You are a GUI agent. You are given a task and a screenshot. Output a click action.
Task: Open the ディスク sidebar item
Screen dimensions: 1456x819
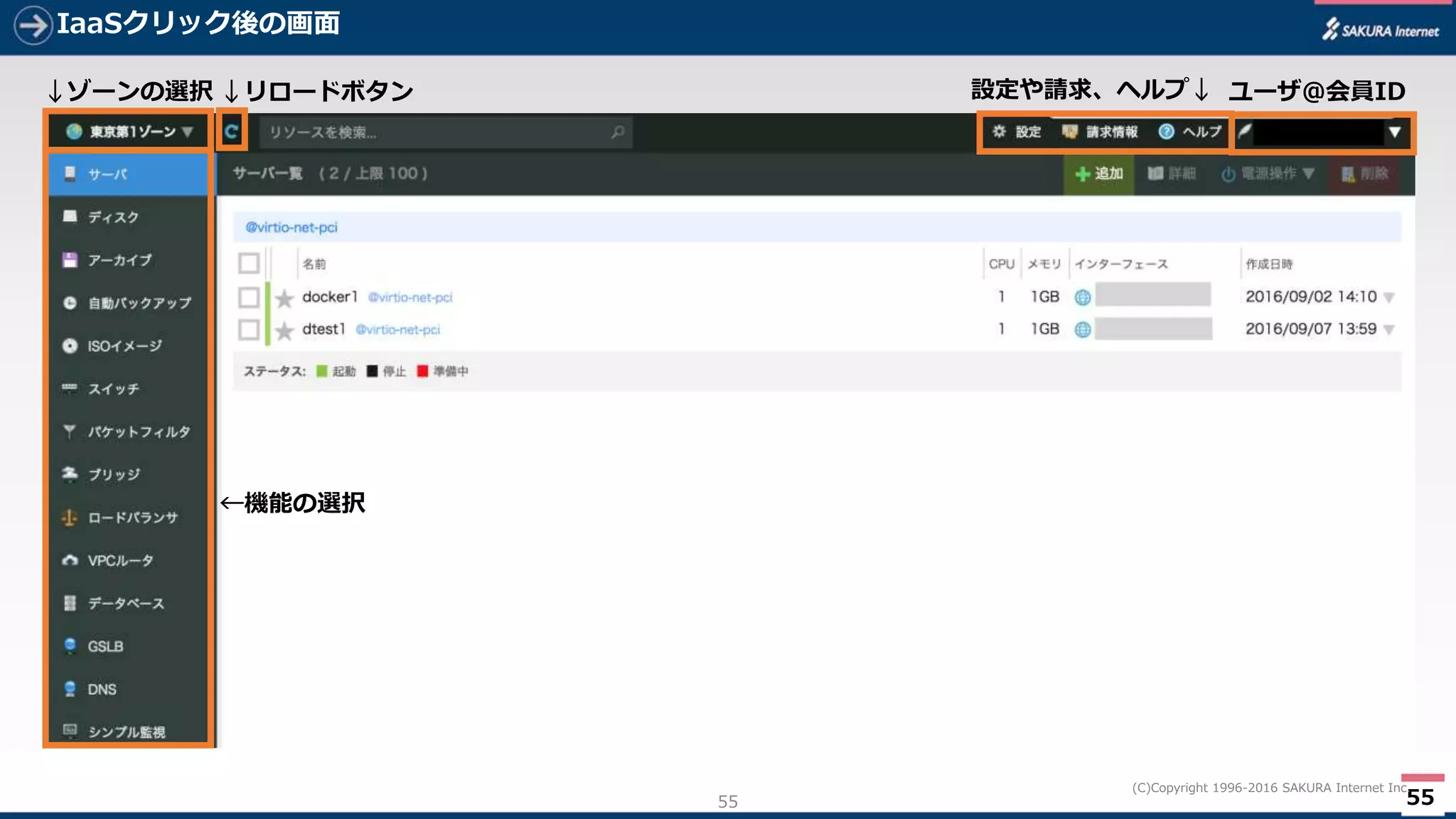129,217
